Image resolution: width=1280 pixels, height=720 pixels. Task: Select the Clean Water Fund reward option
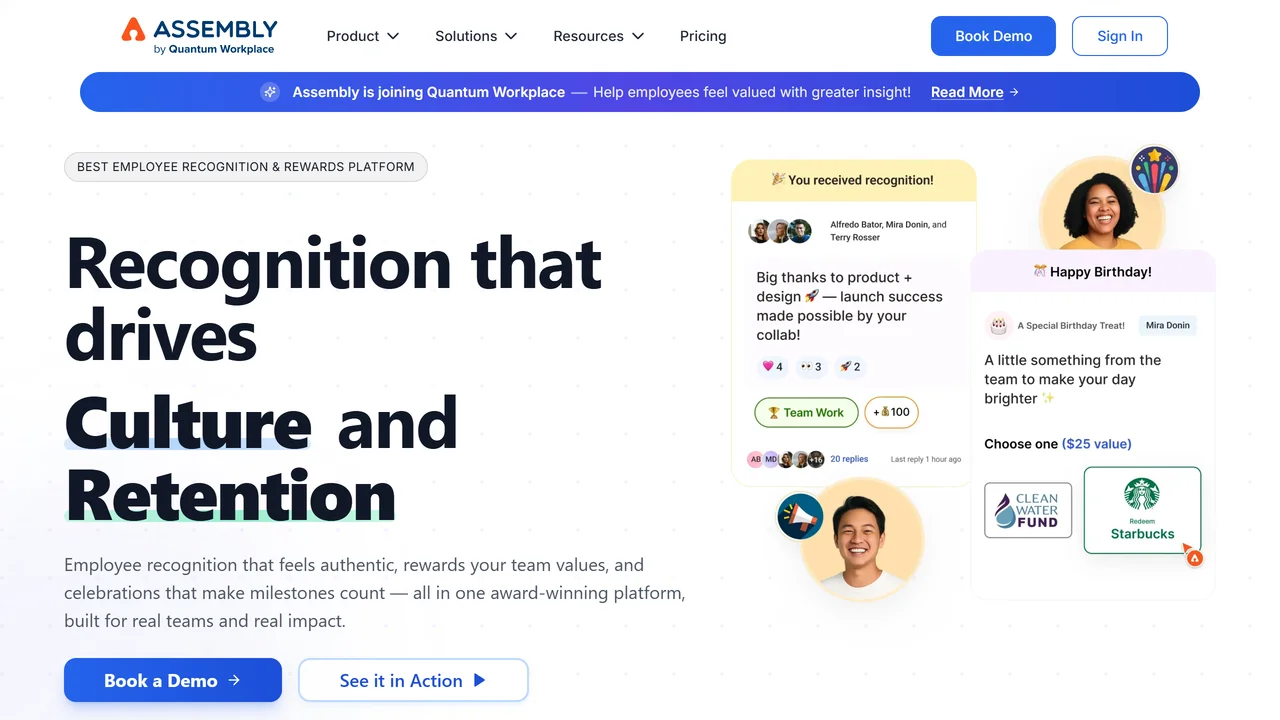pos(1028,510)
